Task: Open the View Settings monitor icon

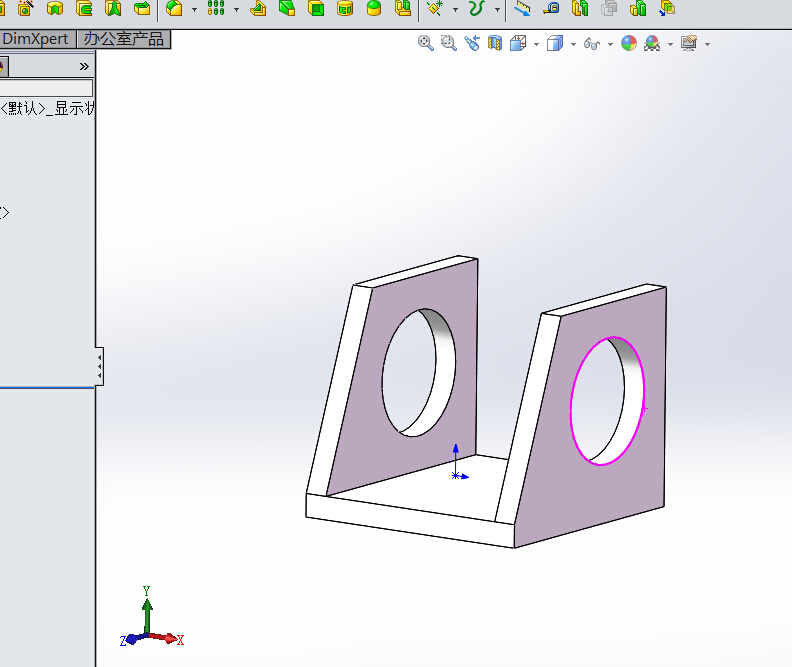Action: [689, 43]
